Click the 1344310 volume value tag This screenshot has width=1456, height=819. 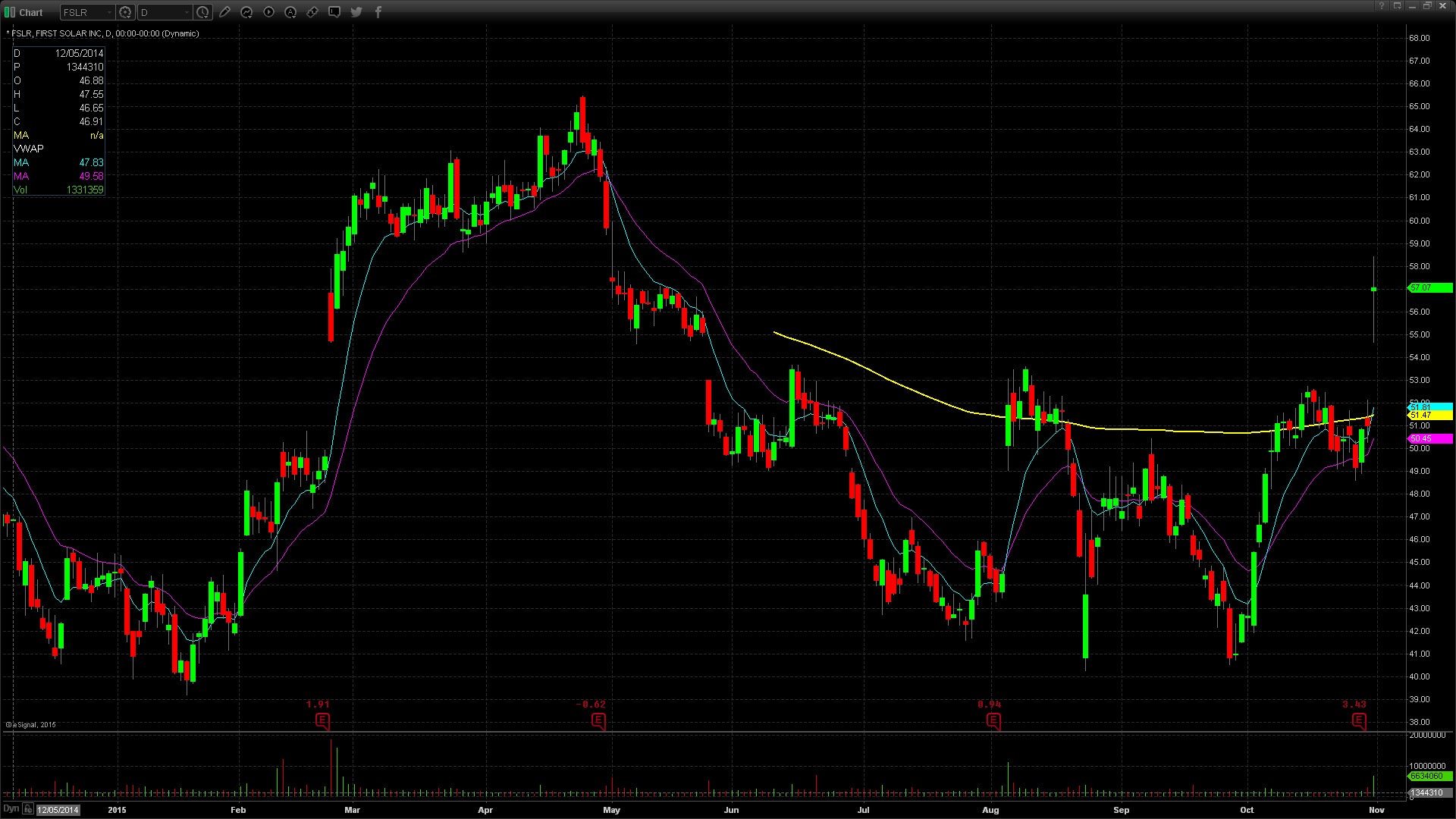click(x=1430, y=792)
